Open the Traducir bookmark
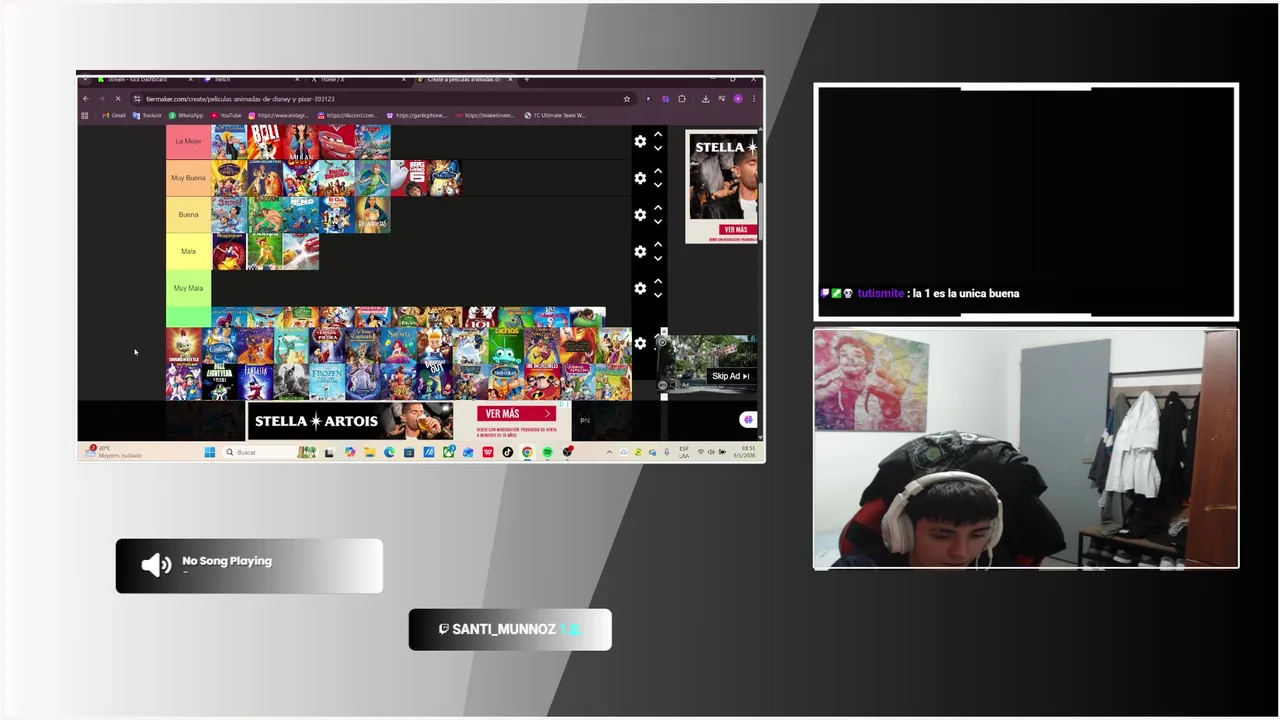This screenshot has height=720, width=1280. point(147,115)
